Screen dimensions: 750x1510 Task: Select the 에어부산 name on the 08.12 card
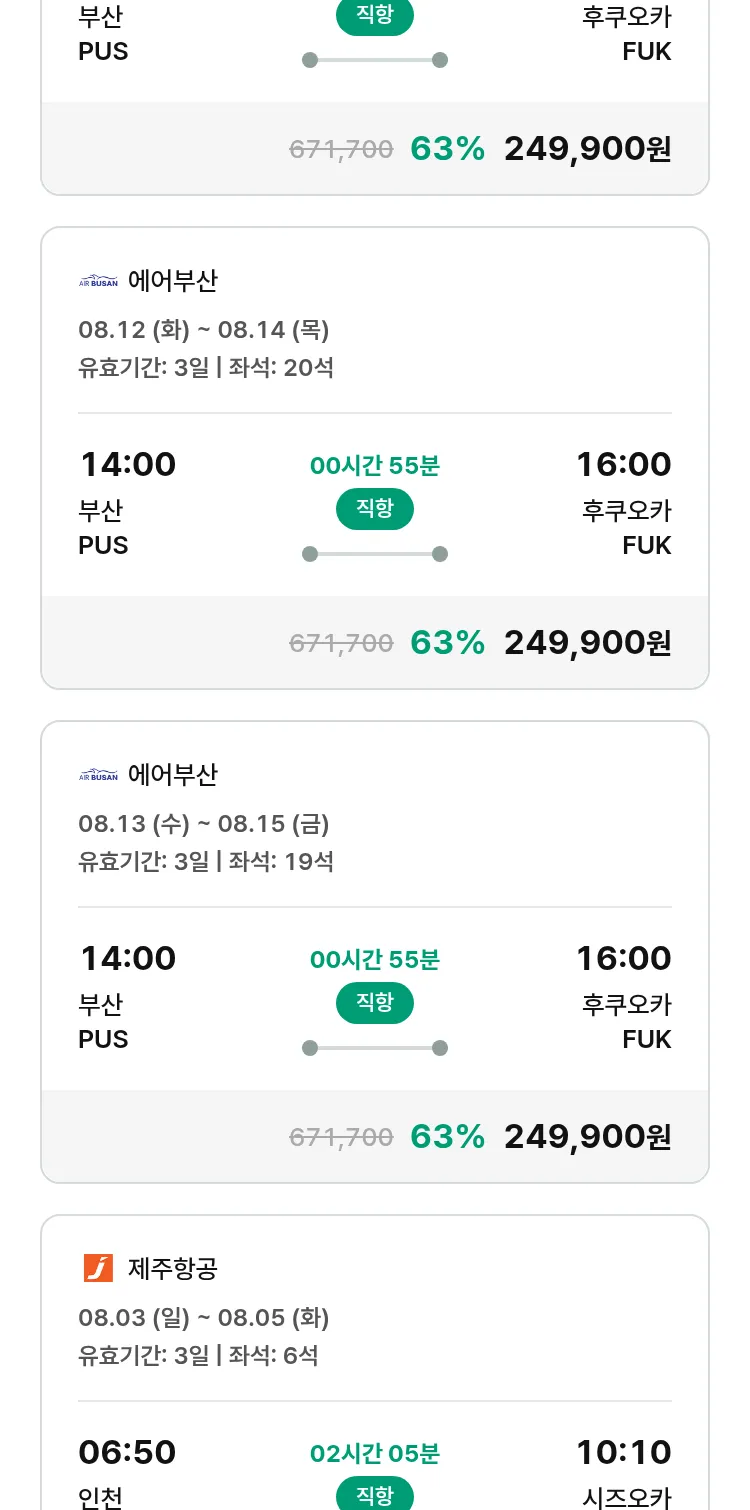click(x=172, y=281)
